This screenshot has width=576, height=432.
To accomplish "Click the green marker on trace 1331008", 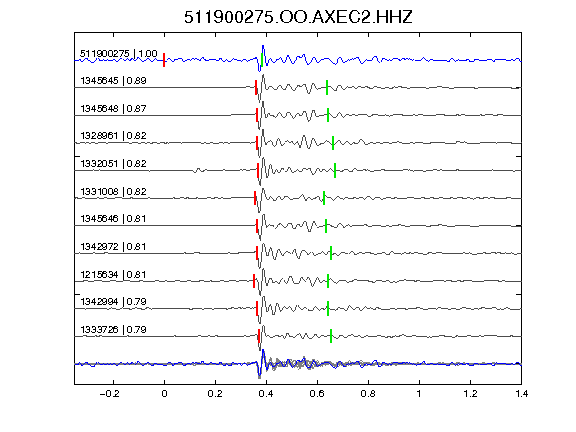I will click(x=324, y=198).
